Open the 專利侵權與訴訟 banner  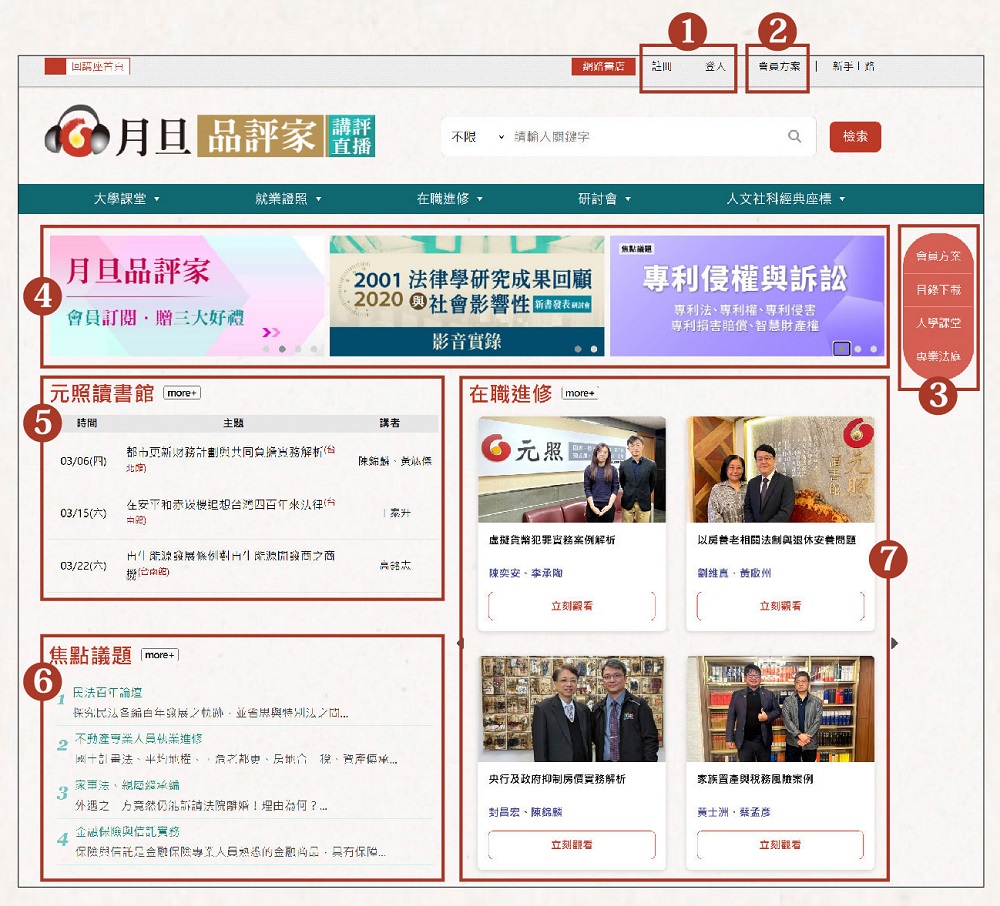coord(747,296)
